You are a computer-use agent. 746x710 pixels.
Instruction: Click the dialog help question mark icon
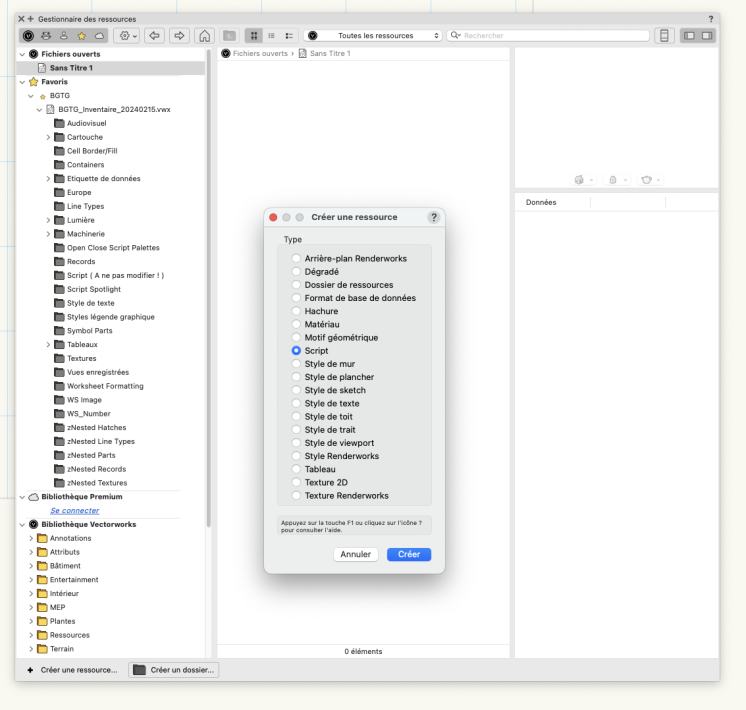pyautogui.click(x=433, y=217)
